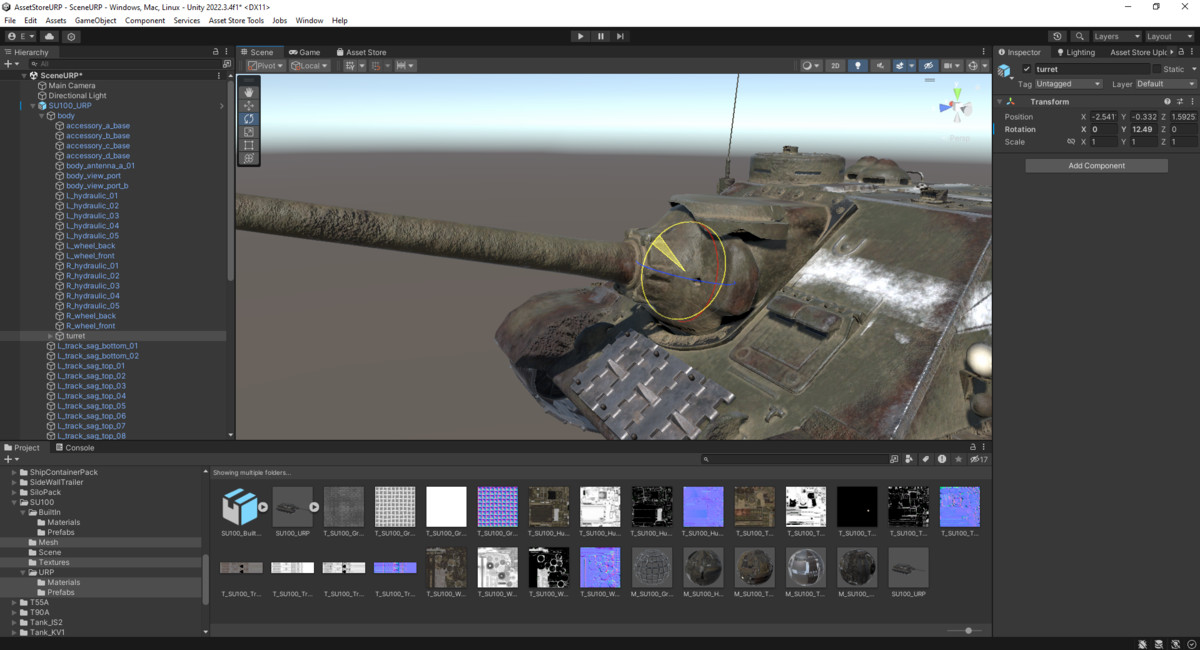Screen dimensions: 1200x650
Task: Collapse the body hierarchy item
Action: 41,116
